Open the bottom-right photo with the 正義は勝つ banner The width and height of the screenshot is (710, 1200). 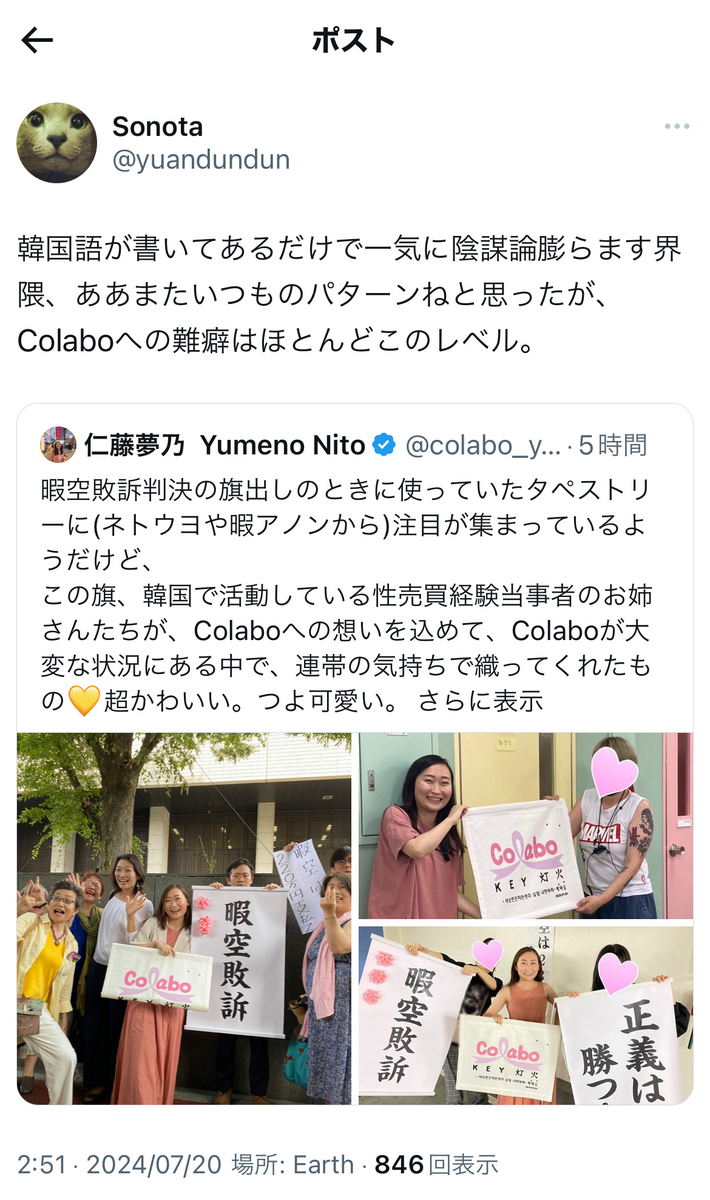coord(526,1016)
